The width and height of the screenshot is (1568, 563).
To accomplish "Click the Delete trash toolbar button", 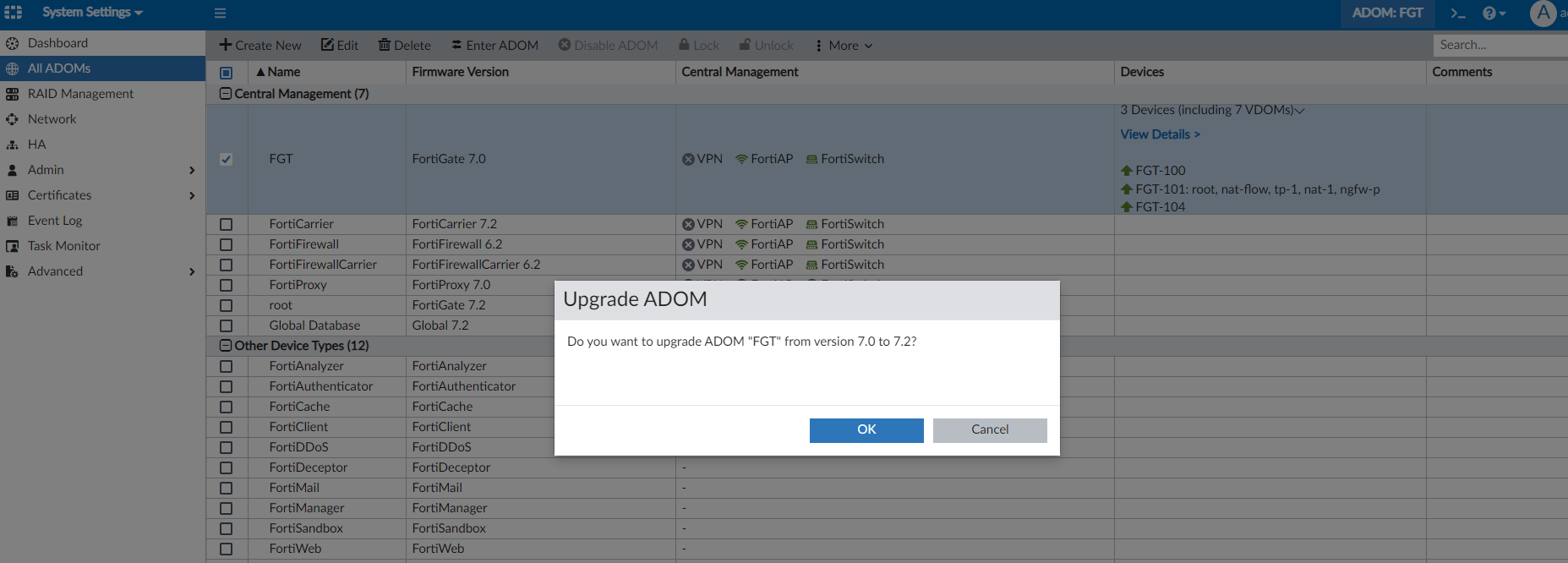I will tap(404, 46).
